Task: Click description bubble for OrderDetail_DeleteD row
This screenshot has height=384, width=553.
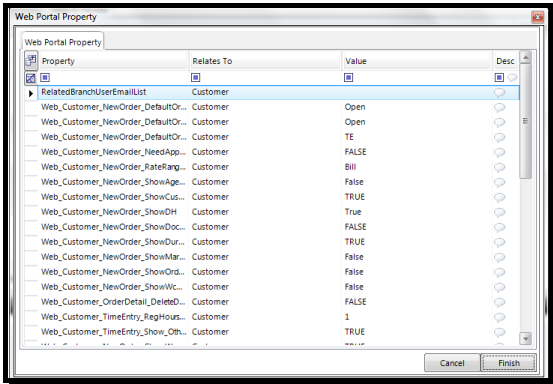Action: [x=499, y=302]
